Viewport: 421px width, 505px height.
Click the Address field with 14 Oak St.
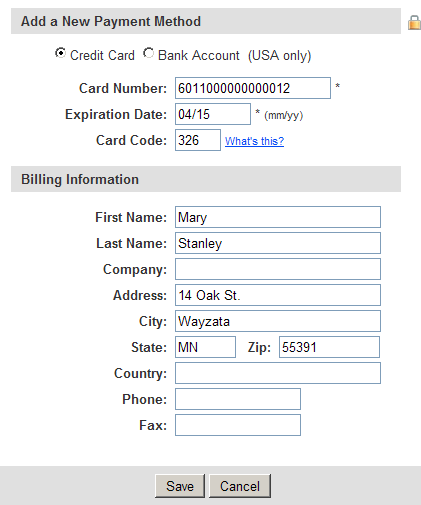tap(278, 295)
